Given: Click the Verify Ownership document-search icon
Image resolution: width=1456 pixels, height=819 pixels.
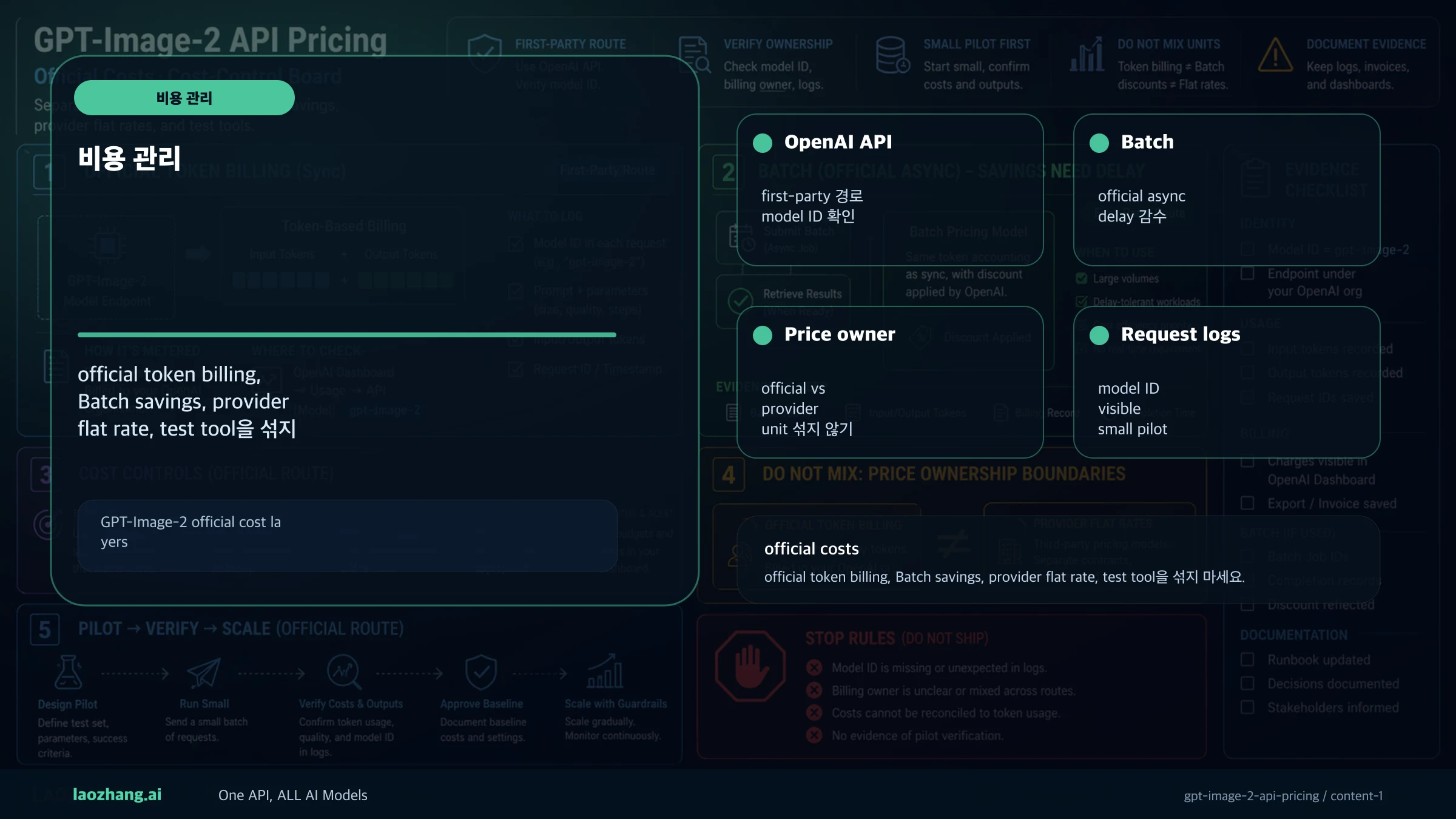Looking at the screenshot, I should (694, 55).
